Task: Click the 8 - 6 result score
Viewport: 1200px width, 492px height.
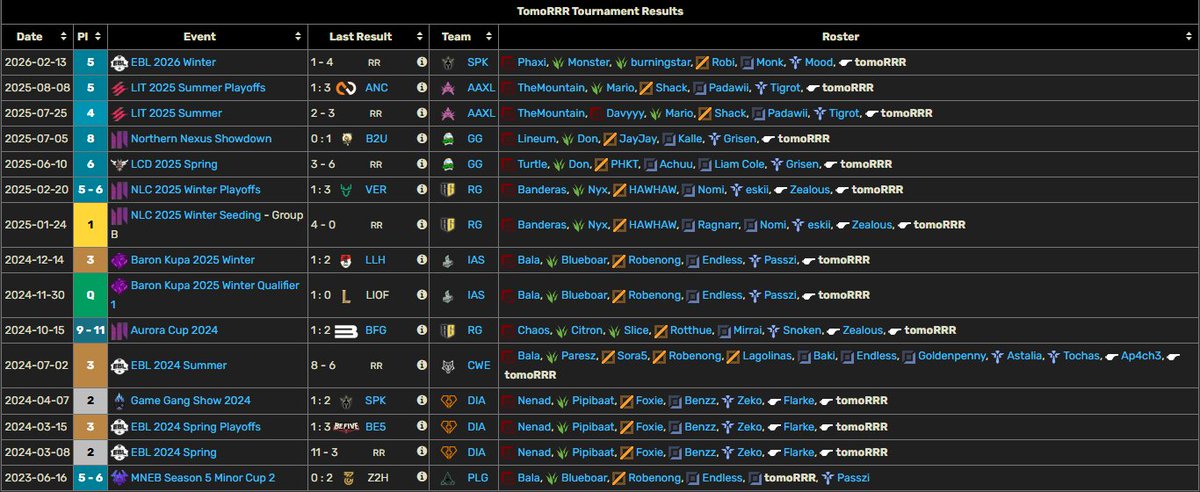Action: coord(323,366)
